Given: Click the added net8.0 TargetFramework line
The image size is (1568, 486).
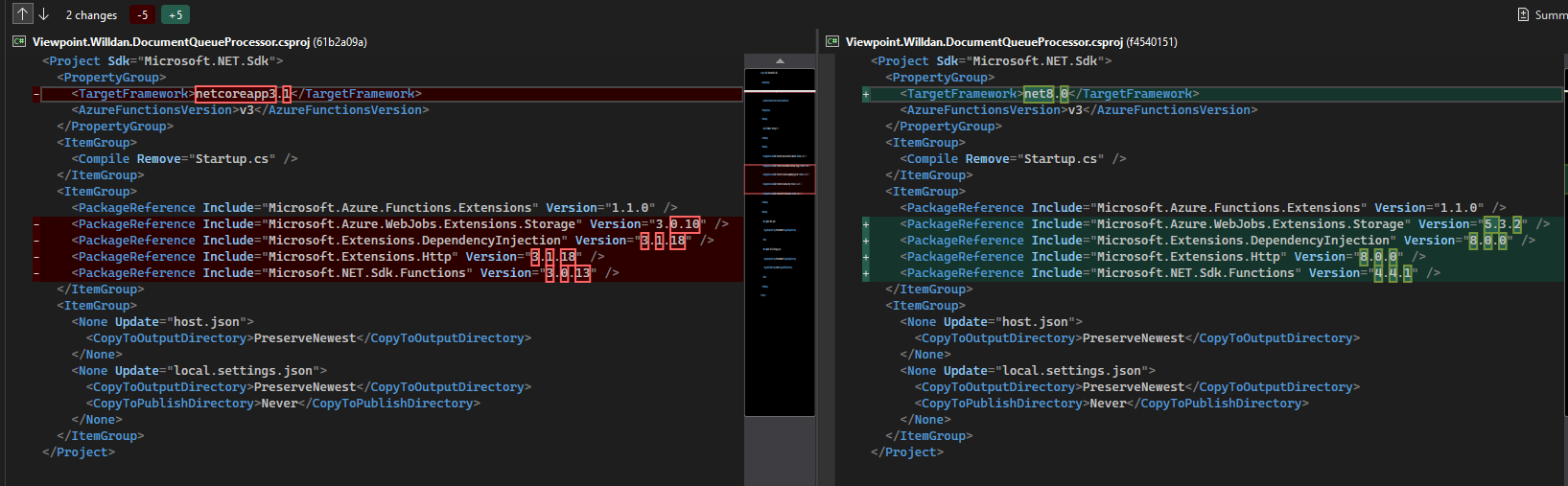Looking at the screenshot, I should (1050, 94).
